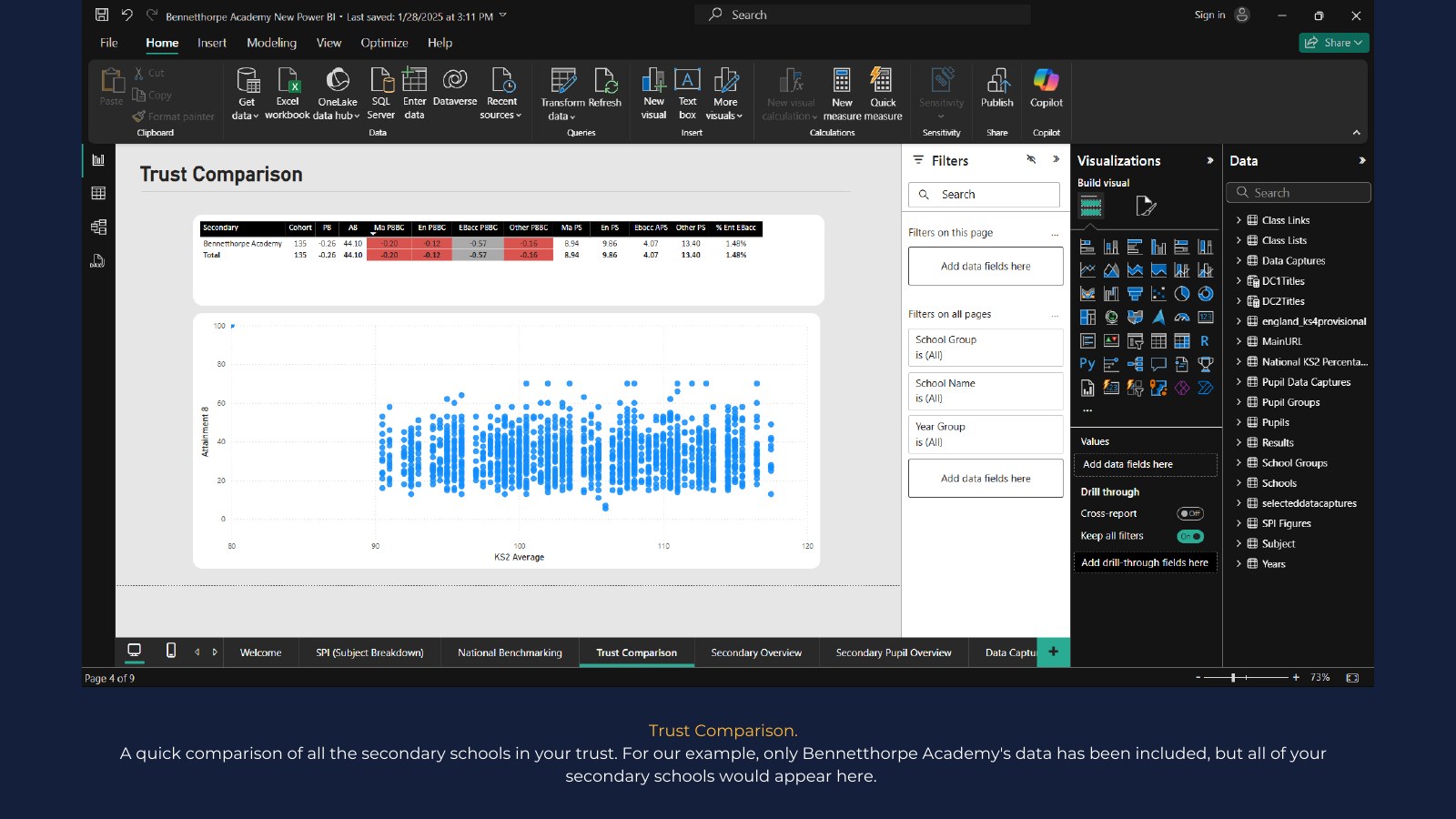The image size is (1456, 819).
Task: Open the Recent sources dropdown
Action: point(501,93)
